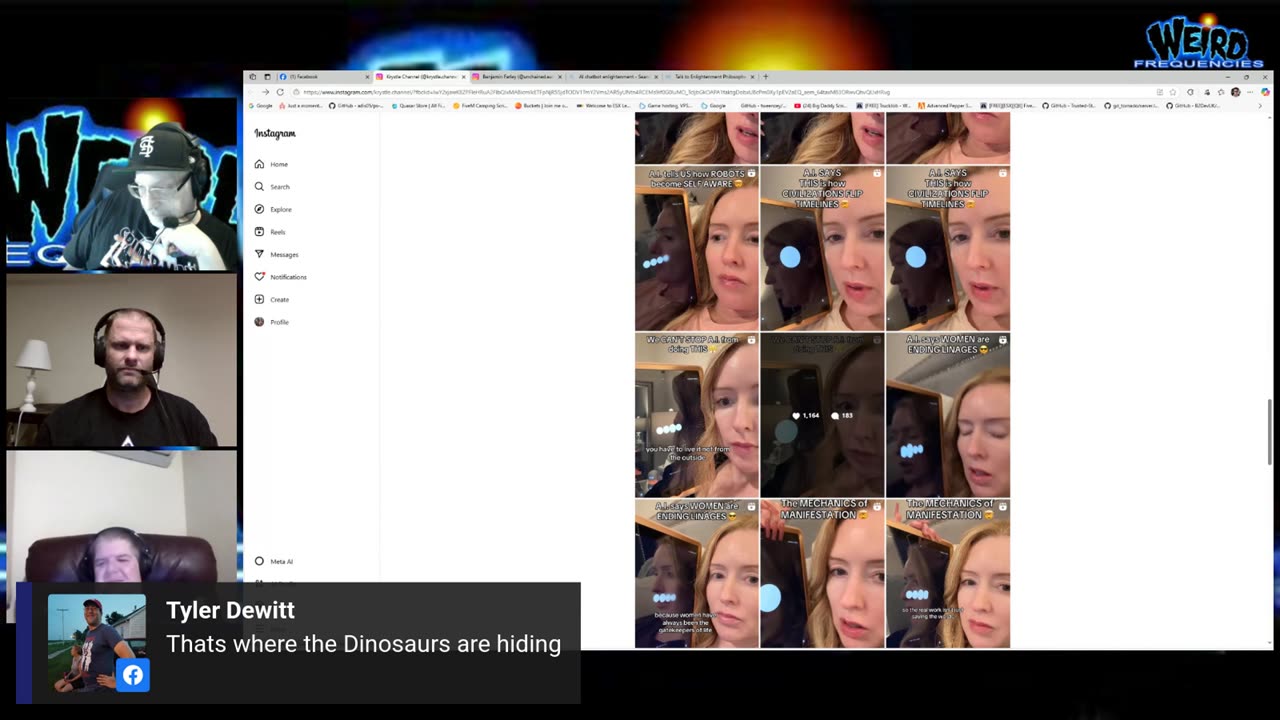Image resolution: width=1280 pixels, height=720 pixels.
Task: Close the Facebook browser tab
Action: [367, 77]
